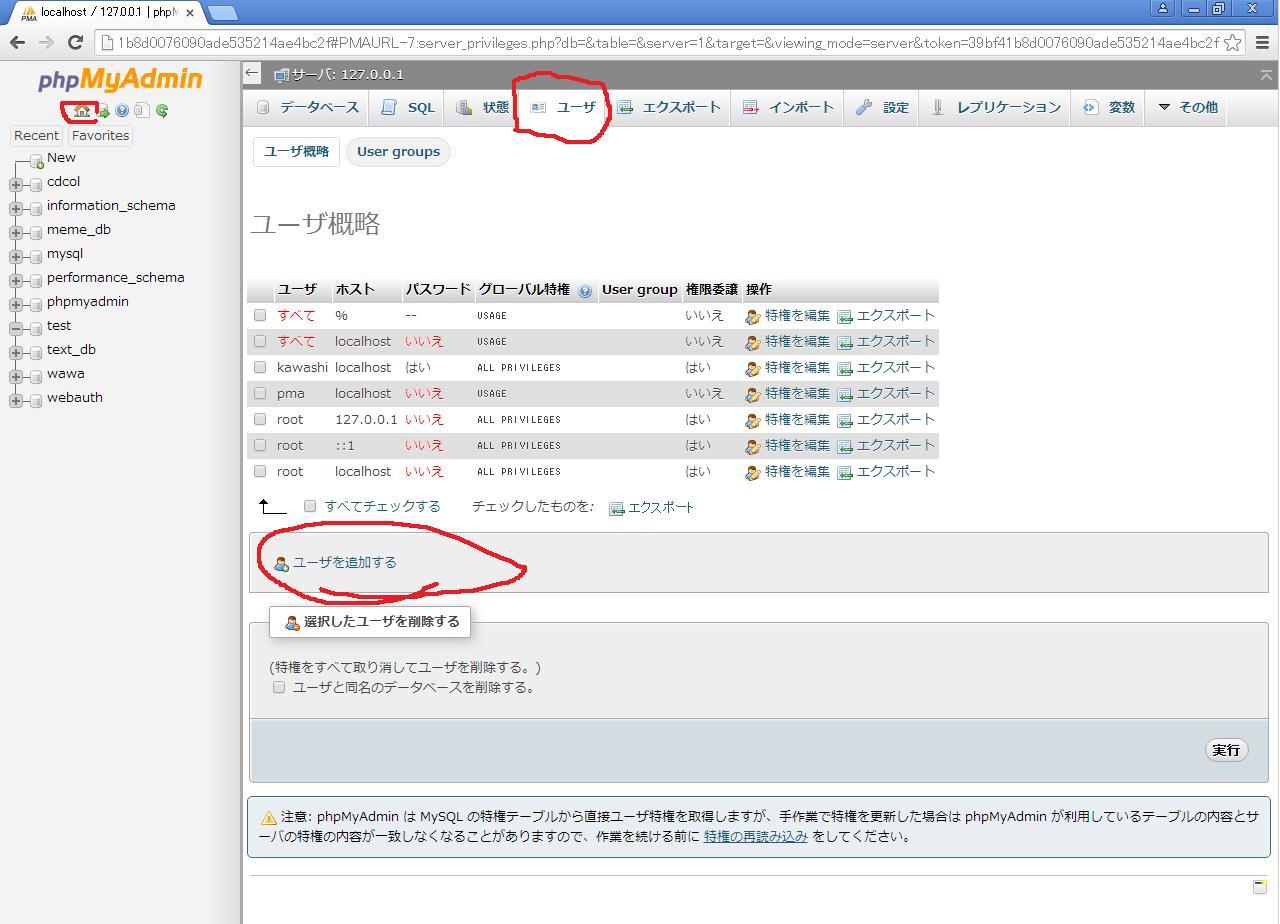Image resolution: width=1280 pixels, height=924 pixels.
Task: Check the box for すべて % user row
Action: [x=260, y=315]
